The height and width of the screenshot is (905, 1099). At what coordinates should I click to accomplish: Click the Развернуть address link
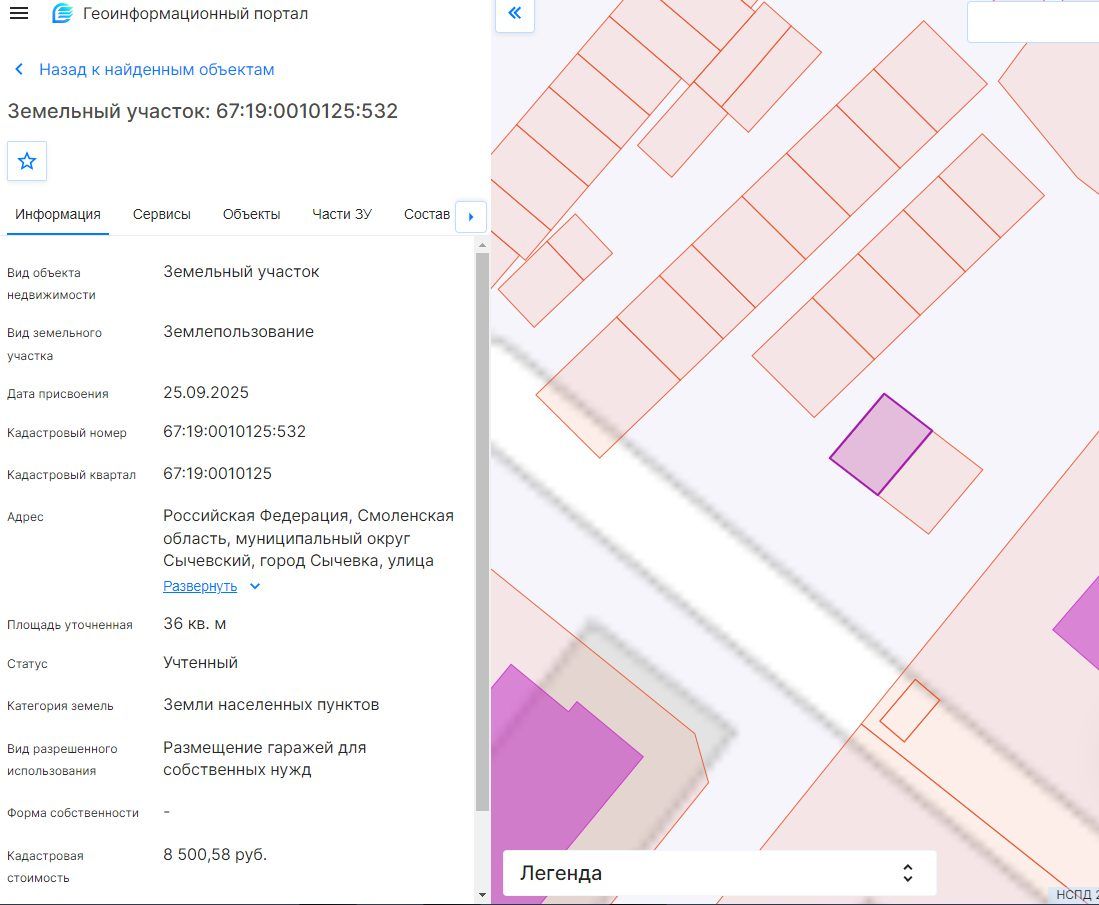pos(200,586)
